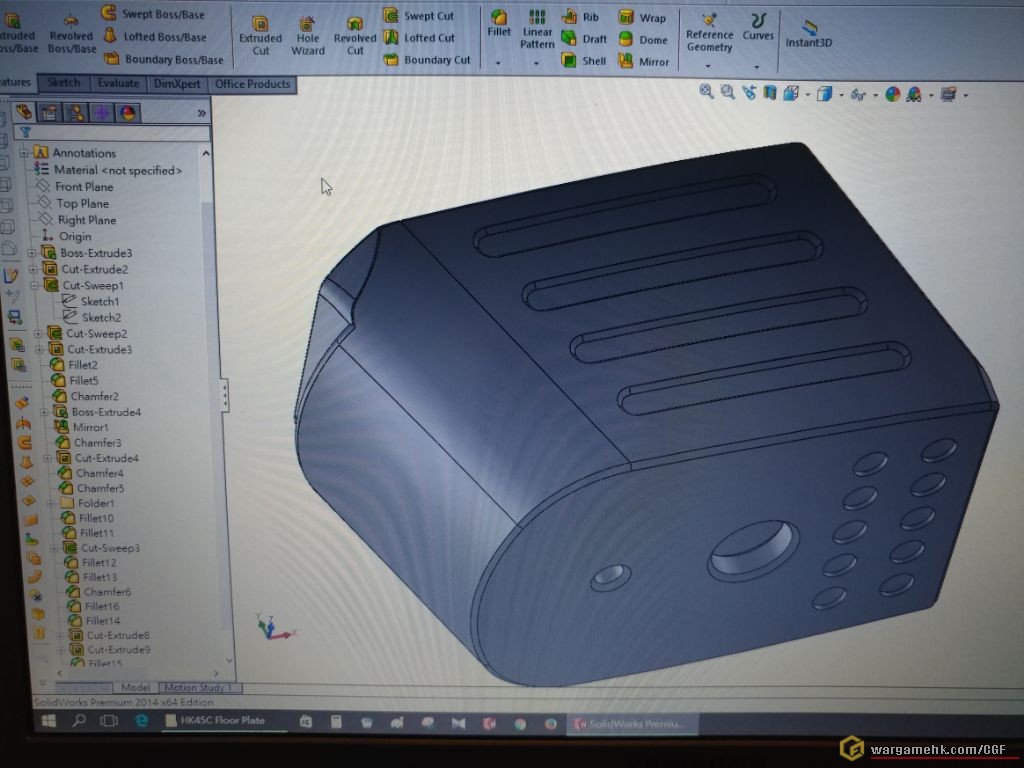Select the Hole Wizard tool
This screenshot has width=1024, height=768.
[307, 35]
